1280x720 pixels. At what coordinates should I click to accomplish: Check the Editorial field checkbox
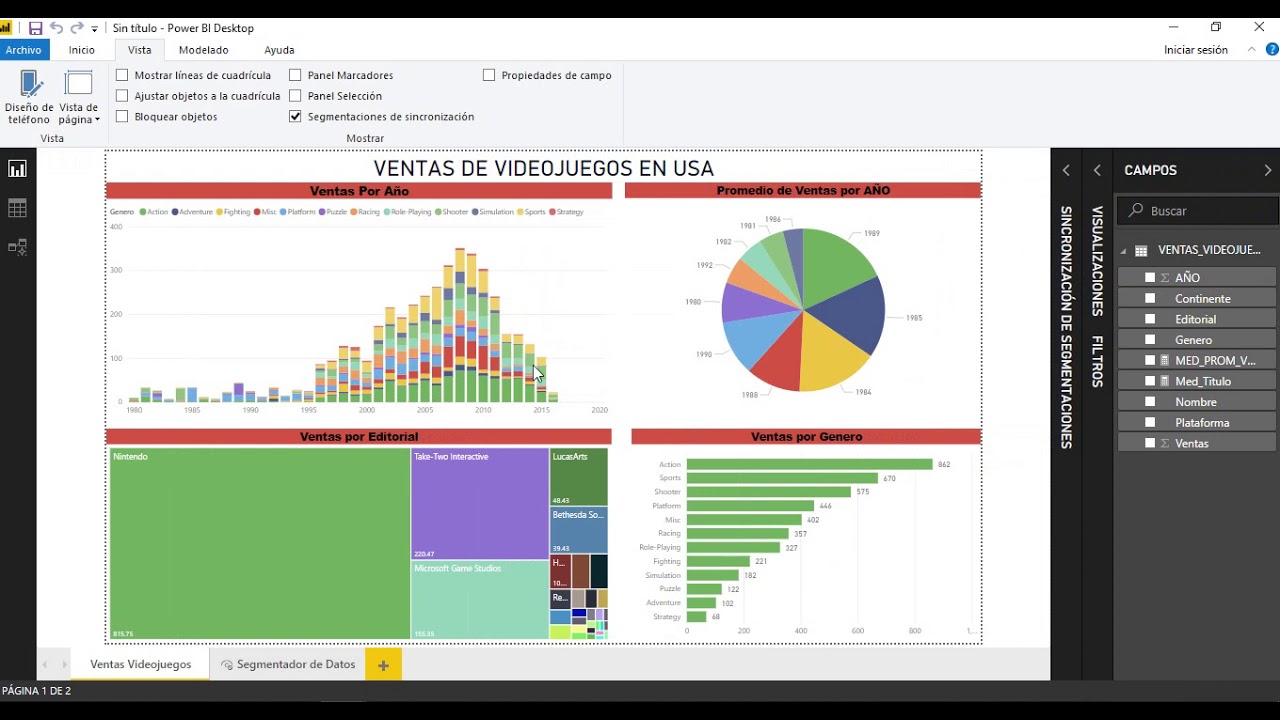[1150, 319]
